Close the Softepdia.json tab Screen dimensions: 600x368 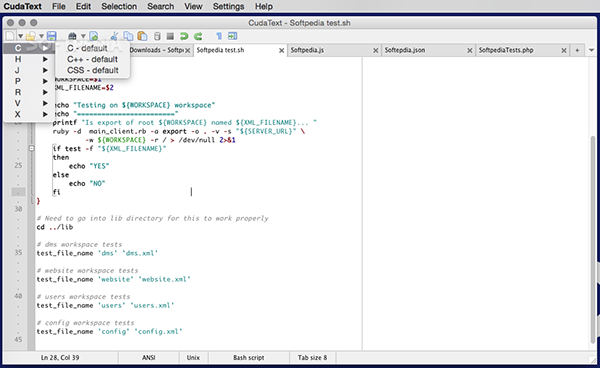pos(470,50)
